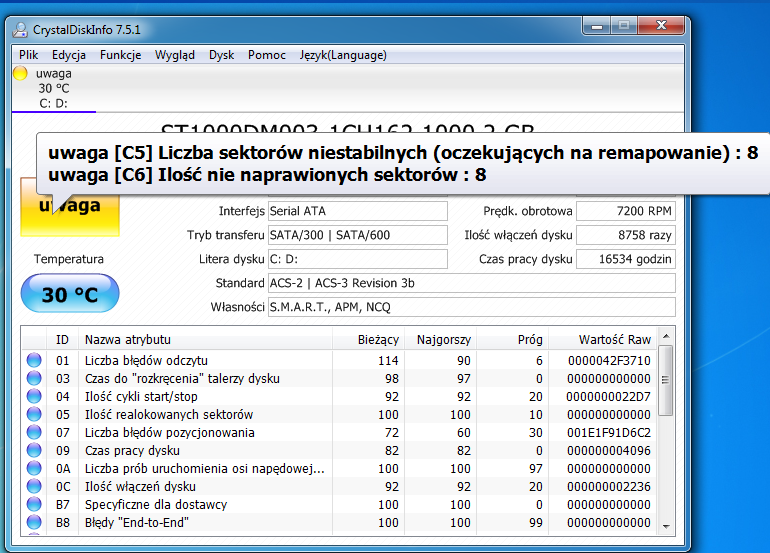Select the 'Ilość cykli start/stop' row
This screenshot has width=770, height=553.
pos(340,396)
